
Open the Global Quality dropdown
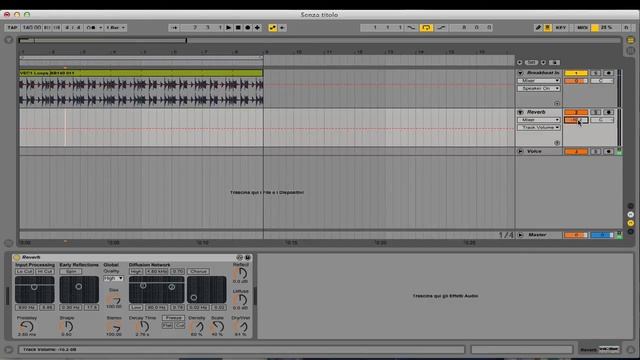tap(113, 278)
